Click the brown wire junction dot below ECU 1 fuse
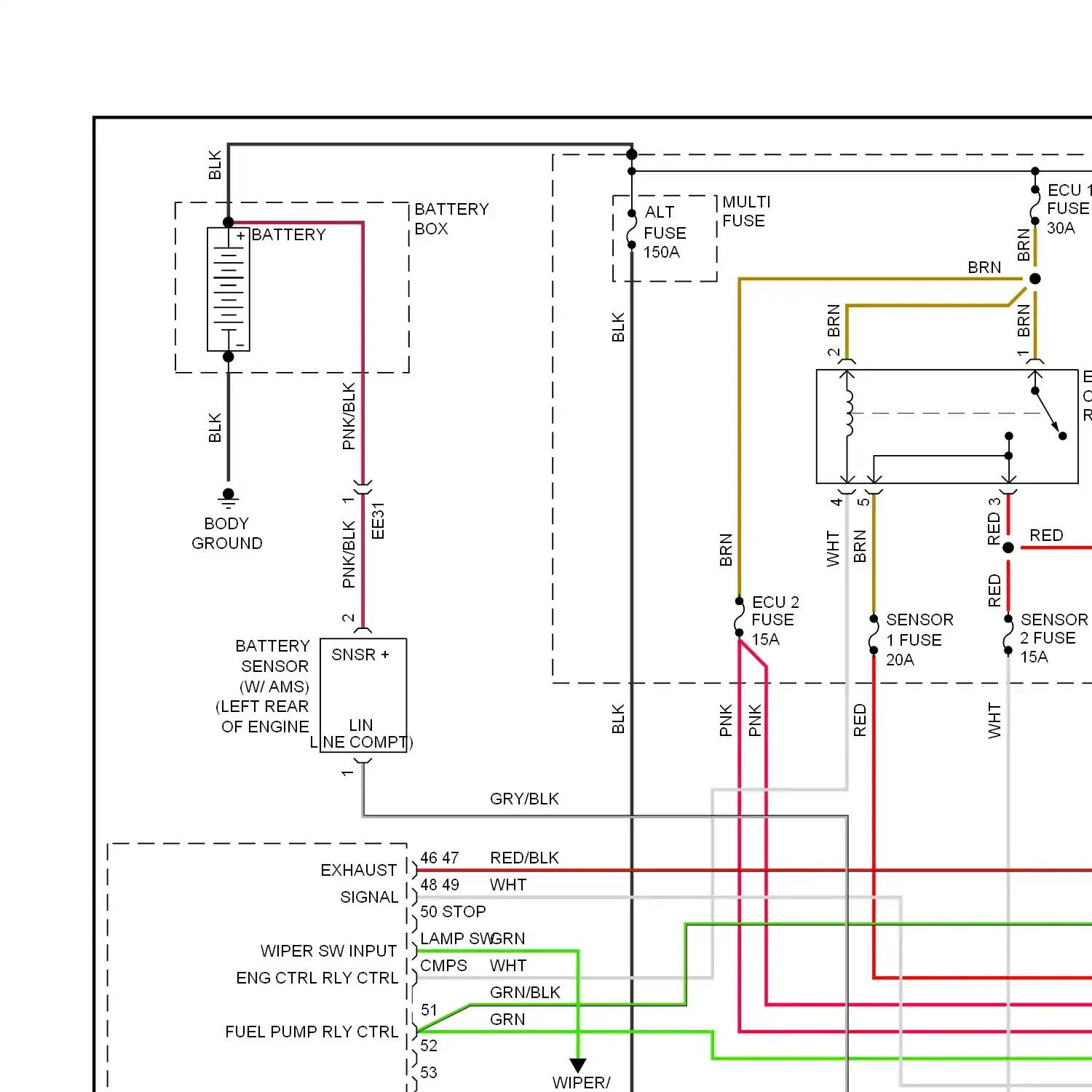 [x=1035, y=279]
